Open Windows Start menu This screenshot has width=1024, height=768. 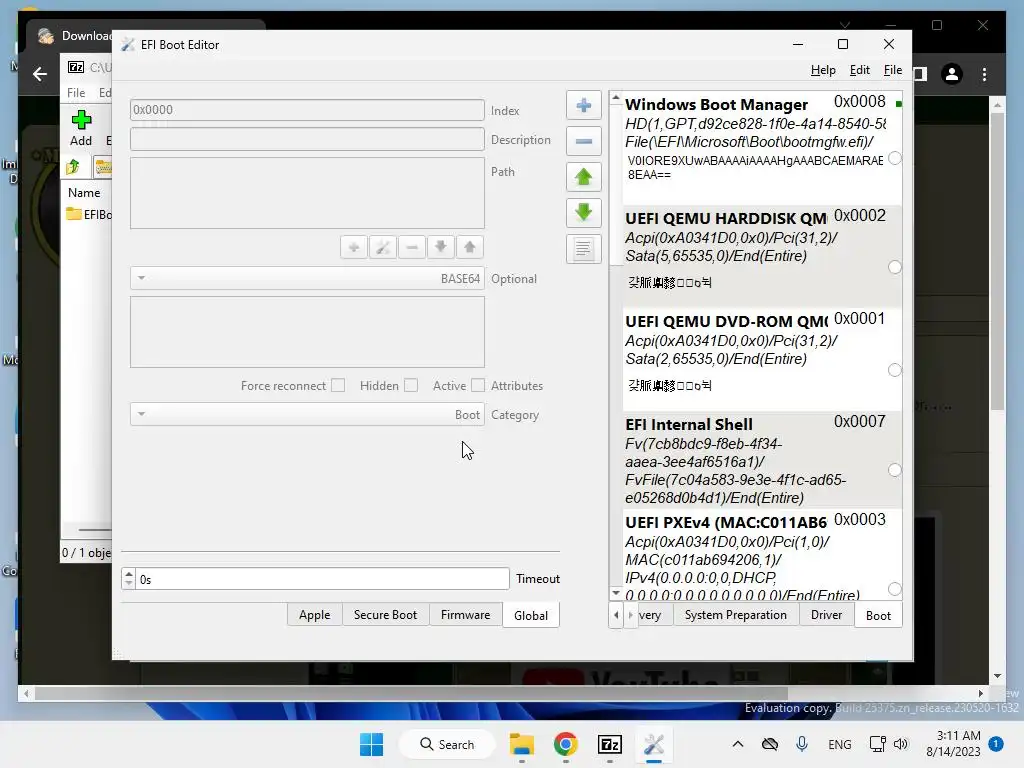coord(372,744)
